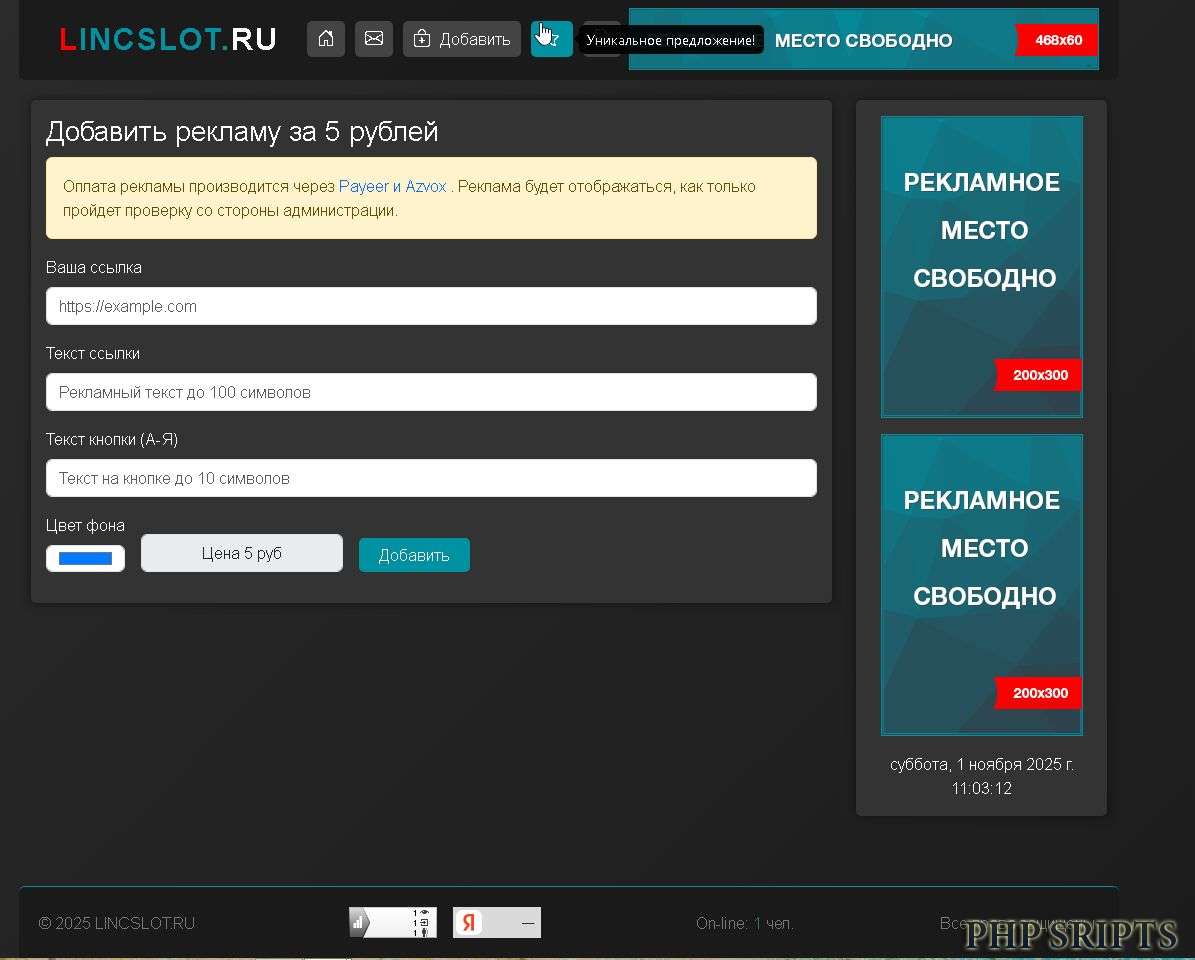Click the advertising text input field
Screen dimensions: 1195x960
(x=431, y=392)
